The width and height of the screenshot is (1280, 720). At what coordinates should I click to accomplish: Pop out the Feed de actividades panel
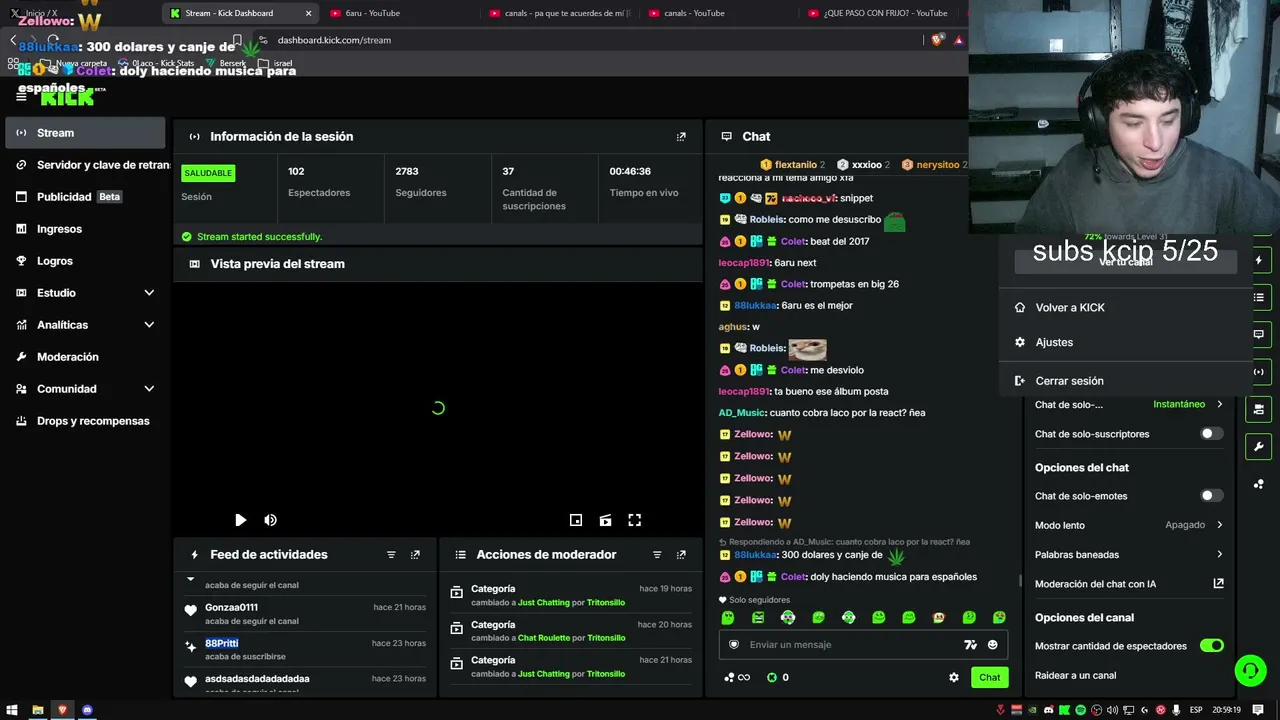tap(415, 555)
